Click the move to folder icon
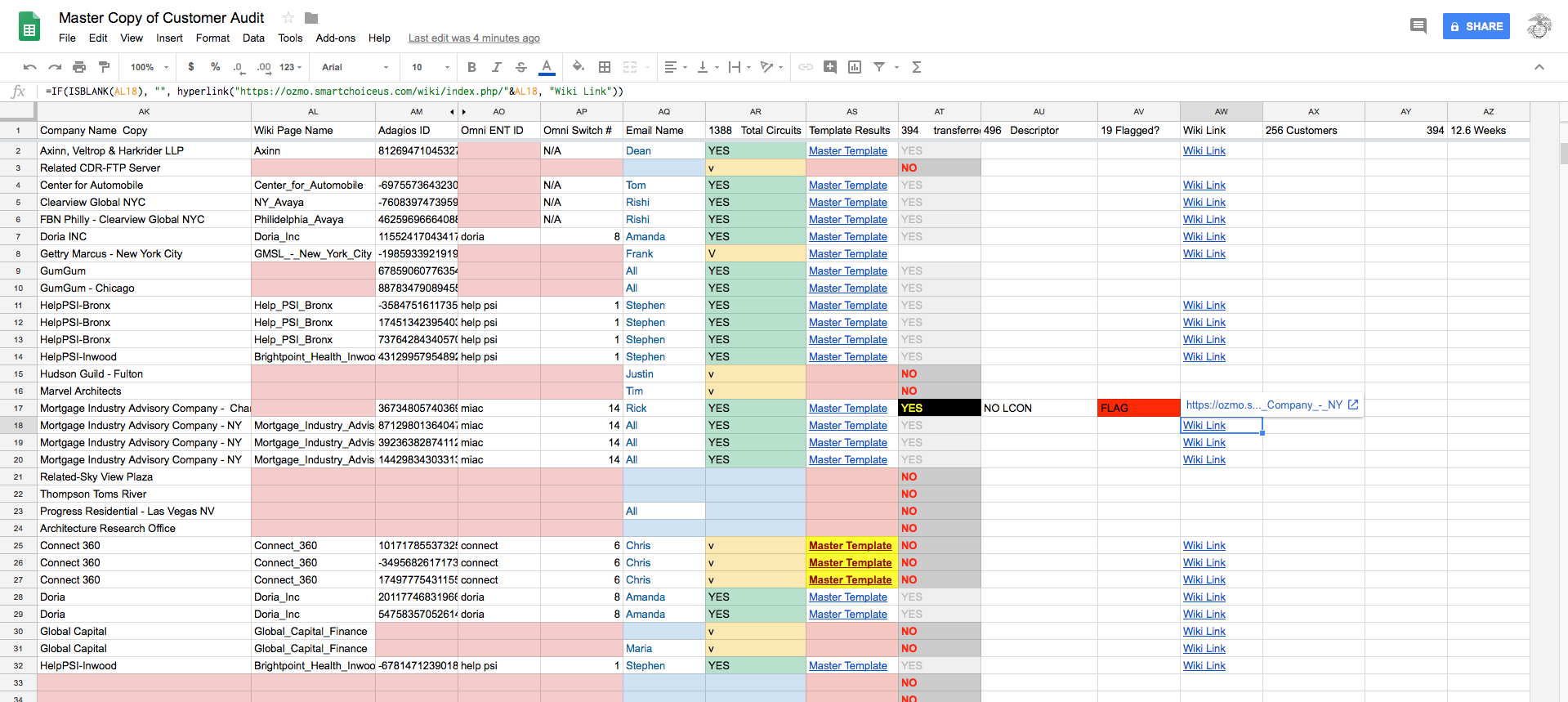Image resolution: width=1568 pixels, height=702 pixels. 311,17
